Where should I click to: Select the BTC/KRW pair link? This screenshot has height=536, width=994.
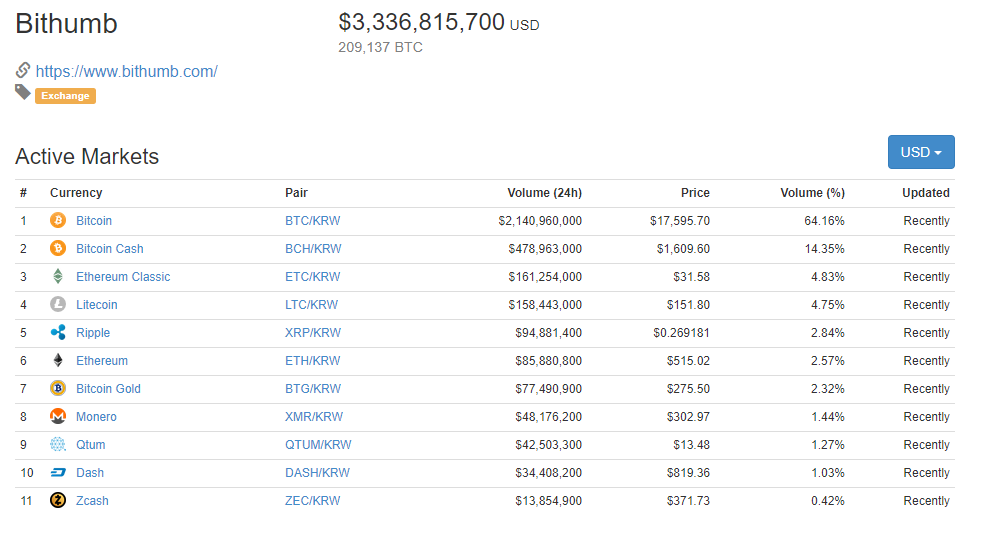click(312, 221)
